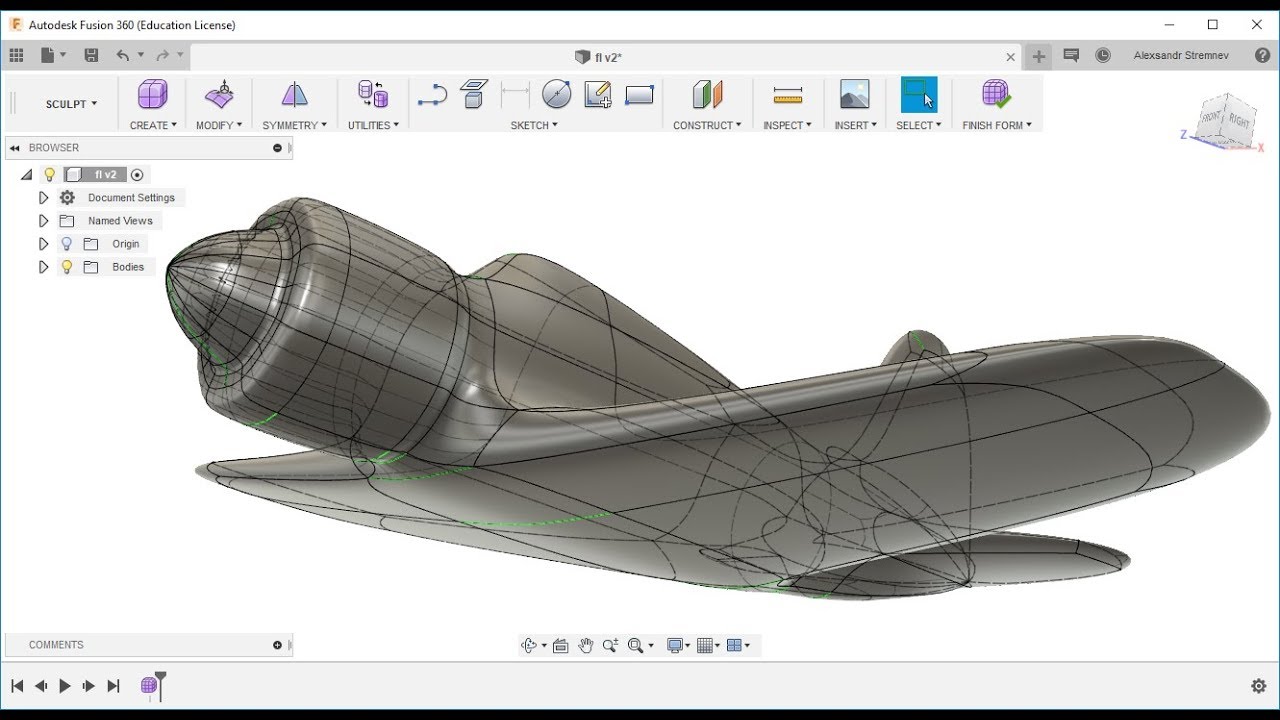Toggle the Origin lightbulb visibility
Screen dimensions: 1280x720
pyautogui.click(x=66, y=243)
